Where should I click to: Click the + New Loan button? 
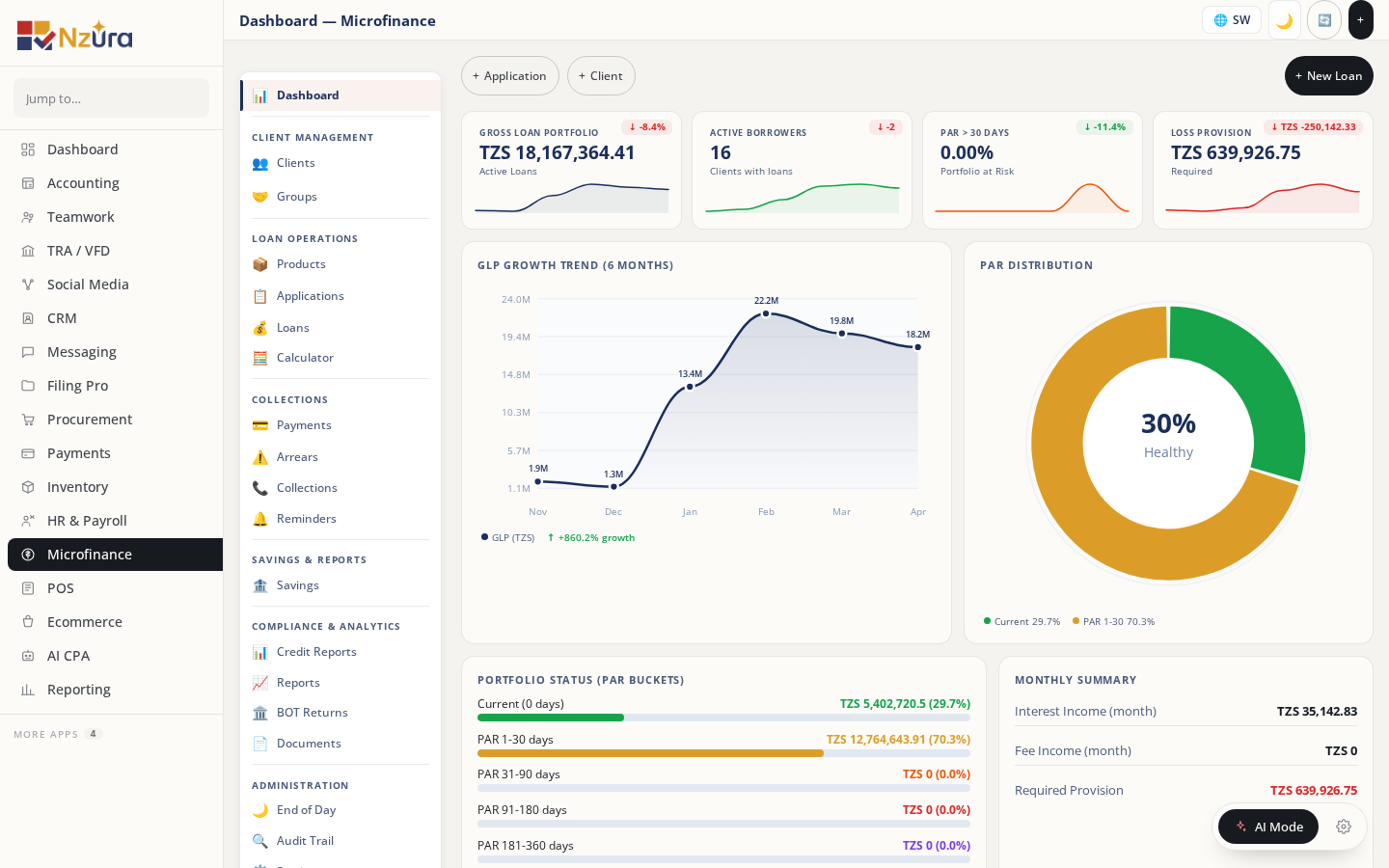(1329, 76)
